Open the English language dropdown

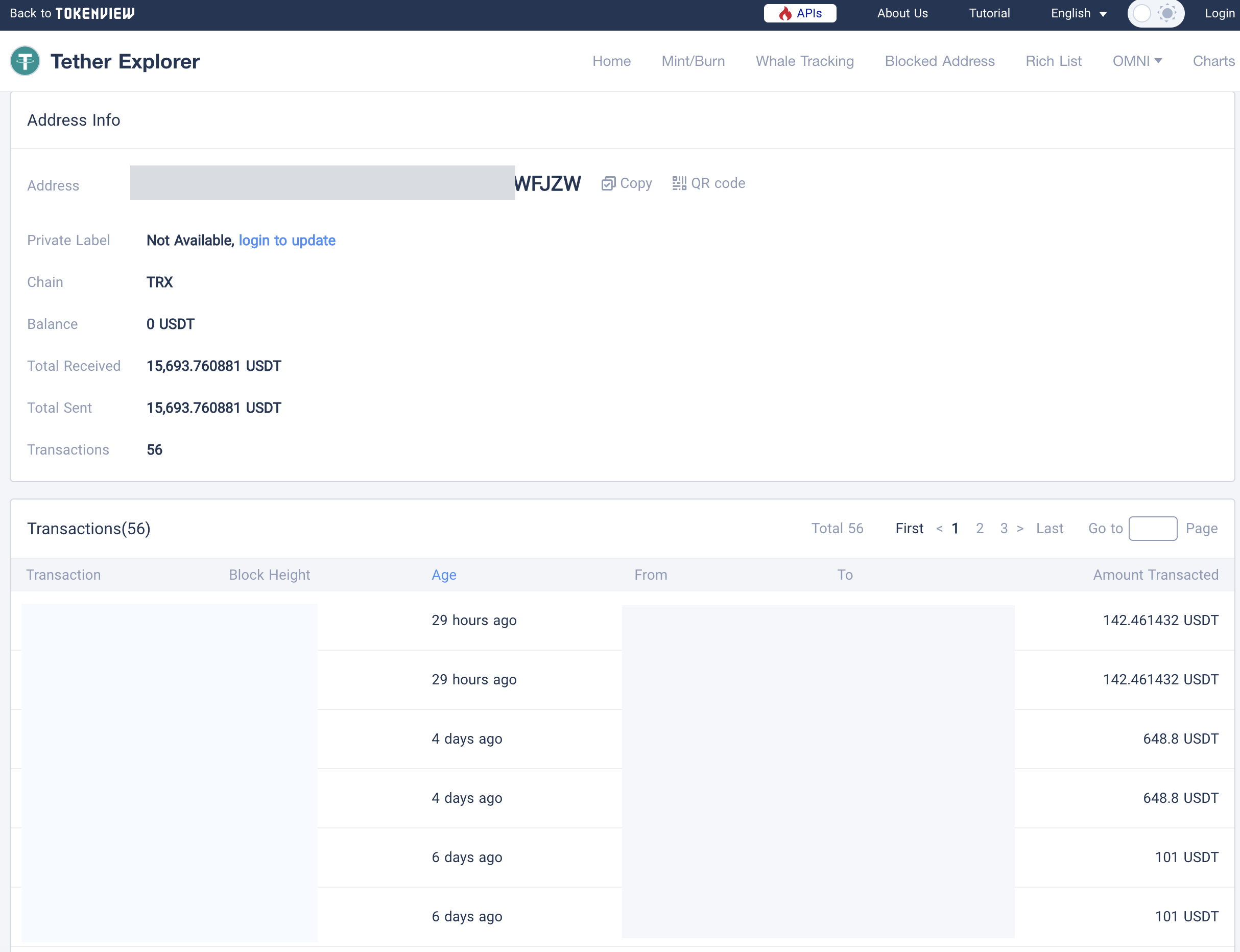point(1079,13)
